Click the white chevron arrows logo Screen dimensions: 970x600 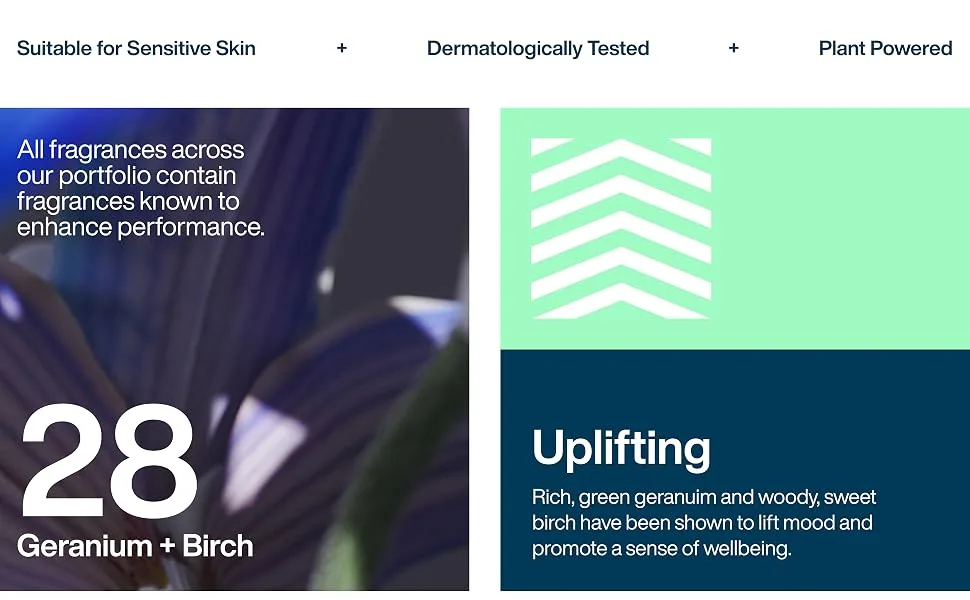point(621,228)
